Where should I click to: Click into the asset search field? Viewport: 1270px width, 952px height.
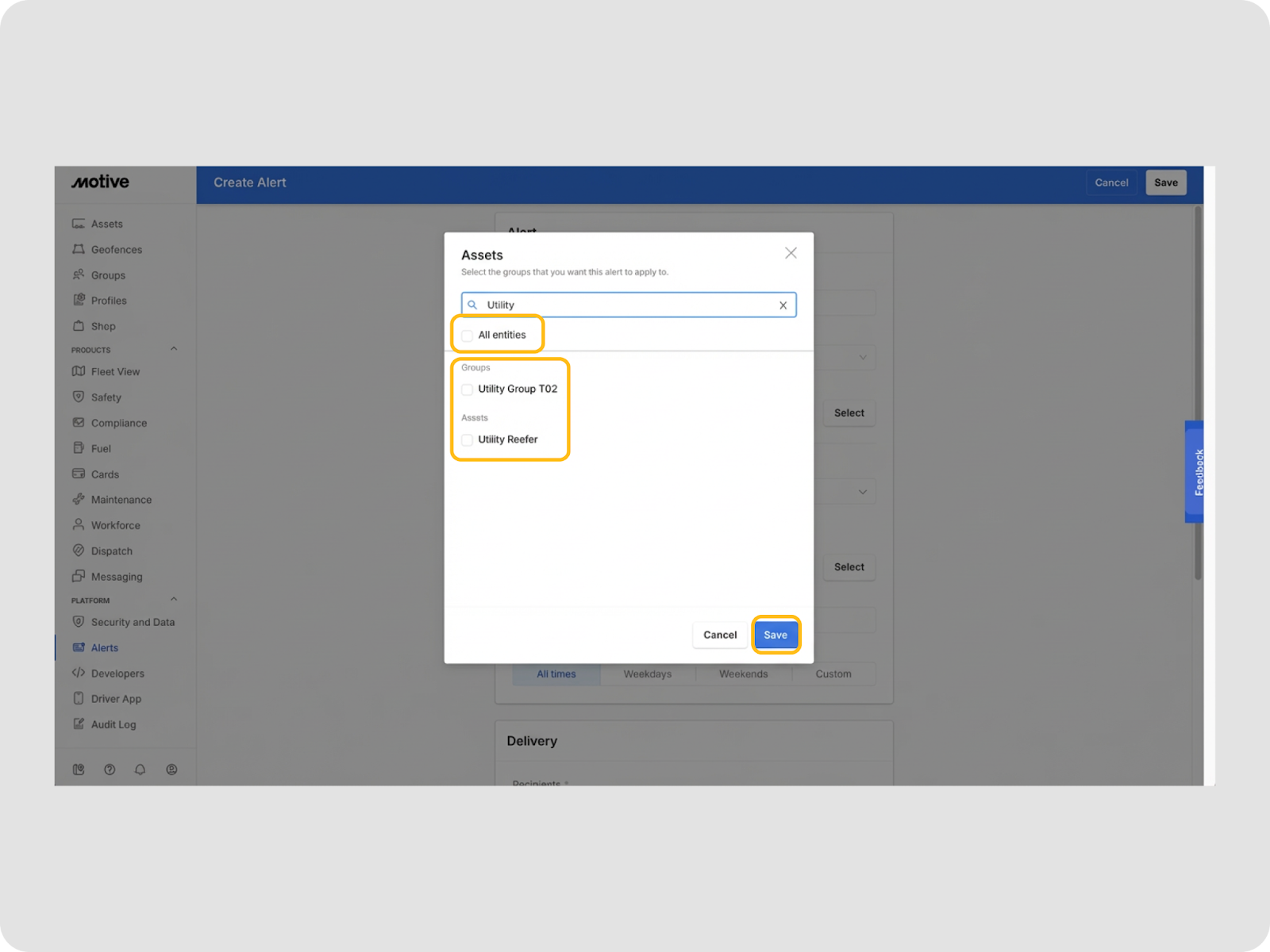click(629, 305)
